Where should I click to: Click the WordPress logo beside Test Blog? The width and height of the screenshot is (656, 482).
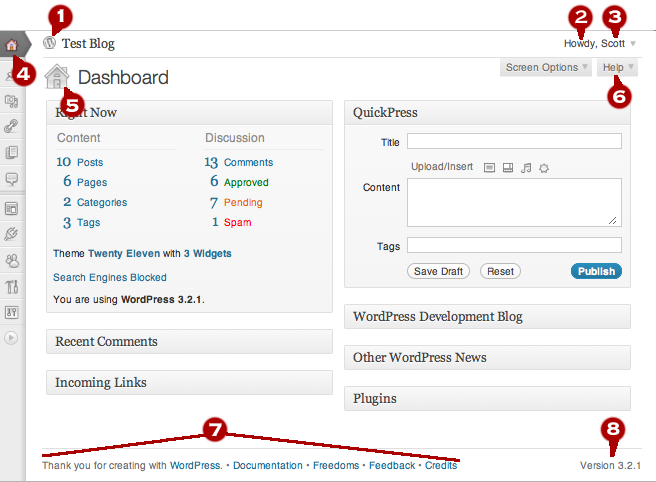point(50,43)
